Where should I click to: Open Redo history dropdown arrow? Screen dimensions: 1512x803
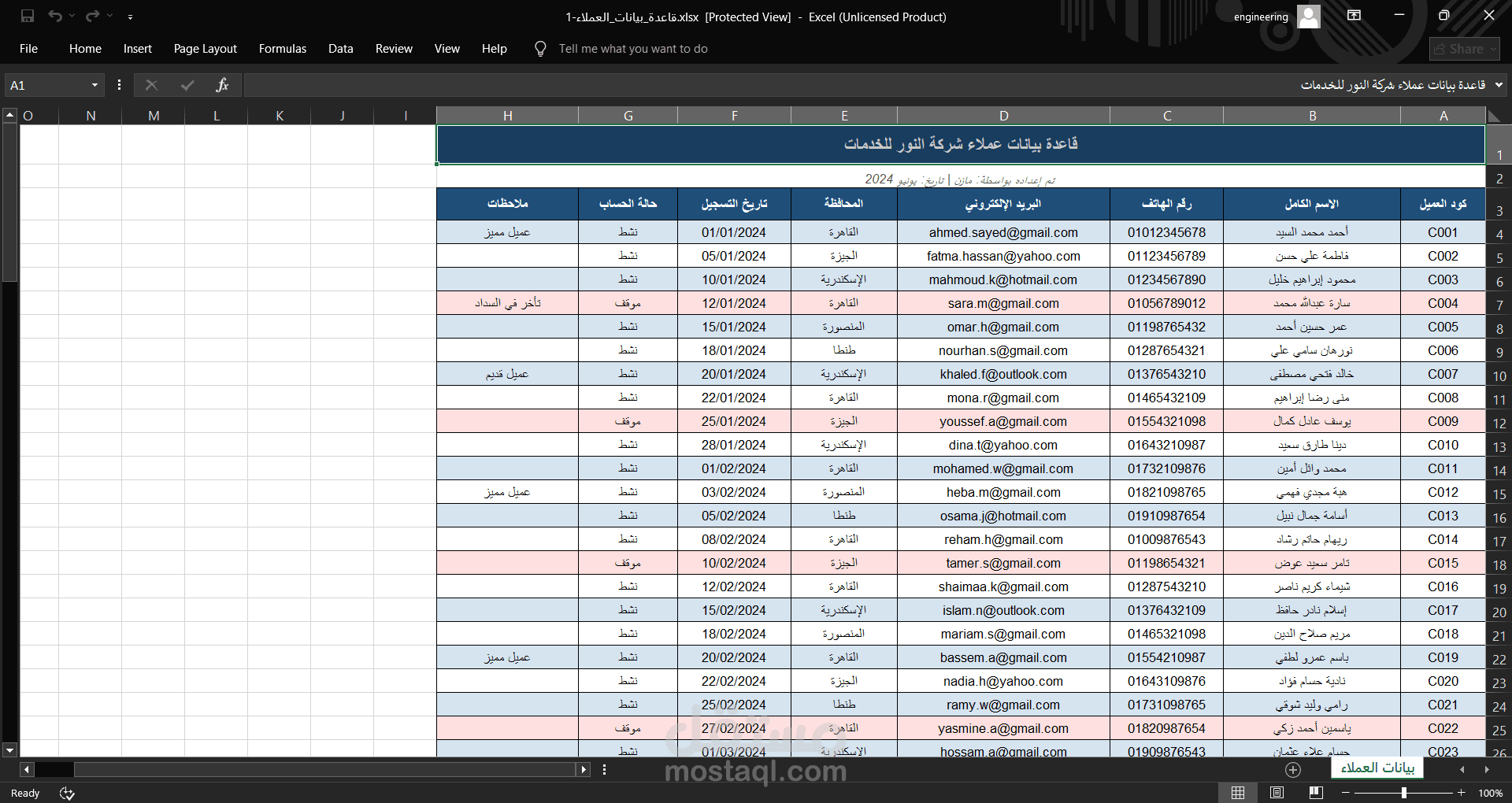coord(109,16)
